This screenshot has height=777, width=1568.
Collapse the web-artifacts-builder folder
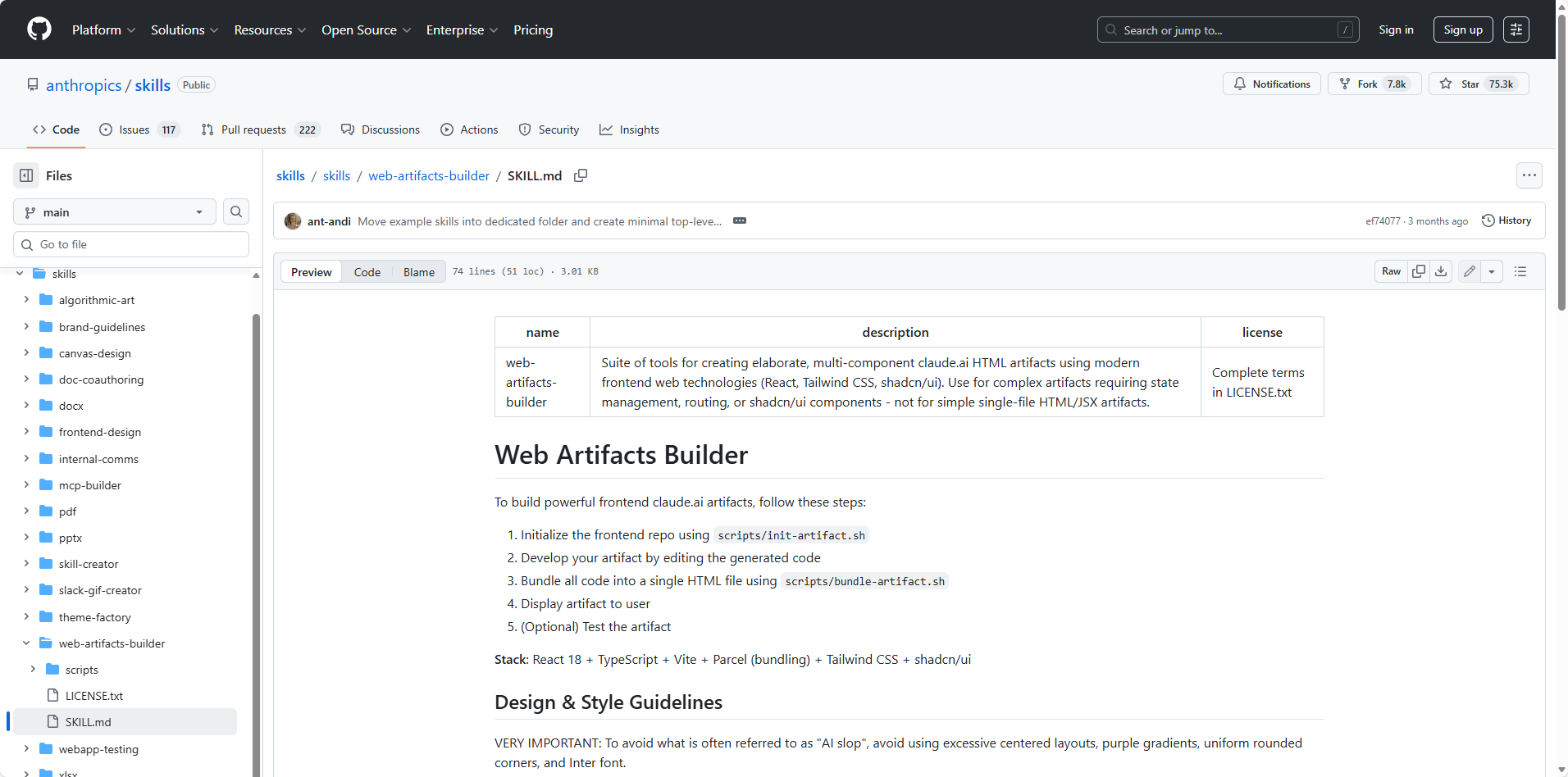click(x=26, y=643)
